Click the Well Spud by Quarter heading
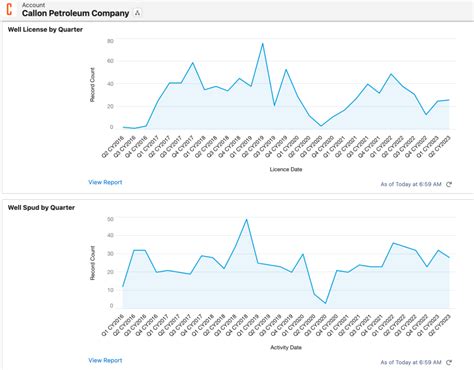The width and height of the screenshot is (474, 370). (41, 207)
